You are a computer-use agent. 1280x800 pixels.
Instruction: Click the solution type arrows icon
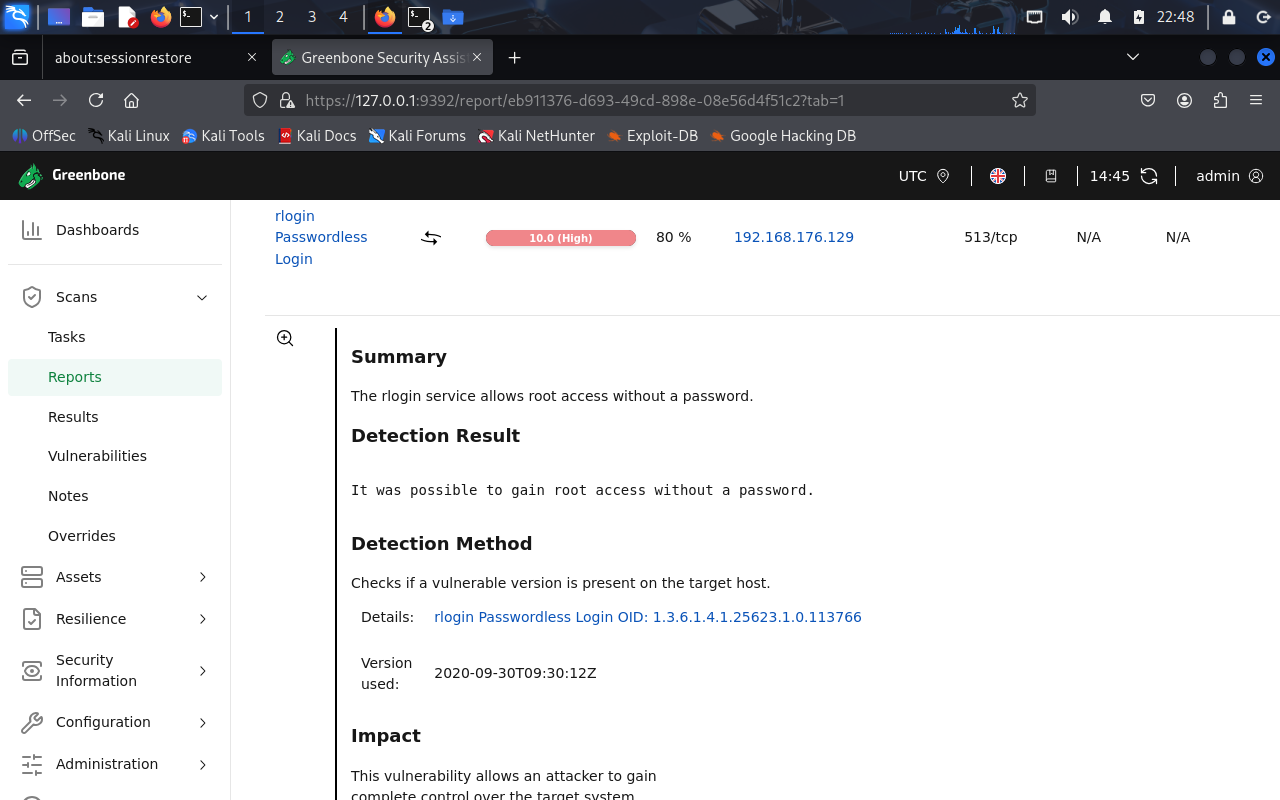pos(430,238)
